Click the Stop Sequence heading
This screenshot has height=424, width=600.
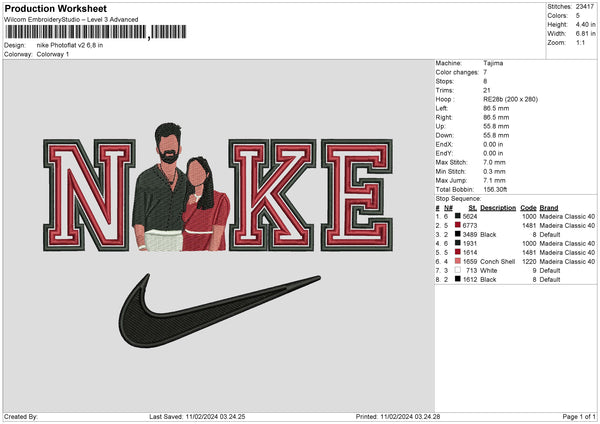pyautogui.click(x=458, y=199)
